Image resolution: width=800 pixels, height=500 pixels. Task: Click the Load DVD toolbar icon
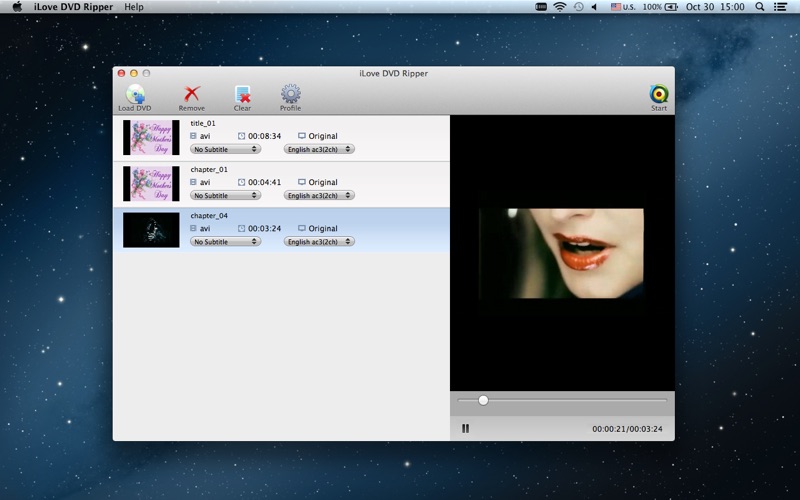134,95
